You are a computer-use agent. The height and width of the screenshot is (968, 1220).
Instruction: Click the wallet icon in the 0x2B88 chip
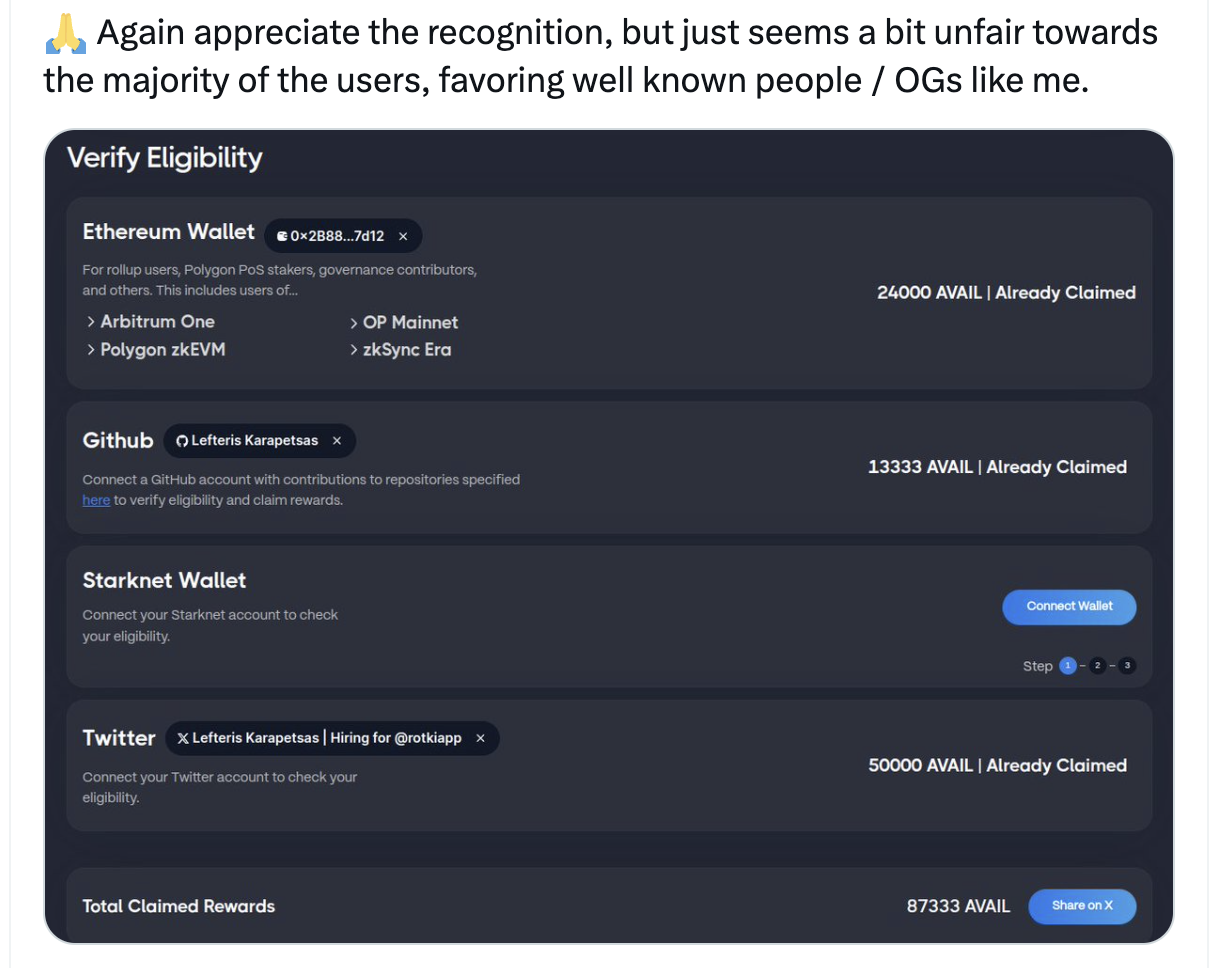pyautogui.click(x=282, y=237)
